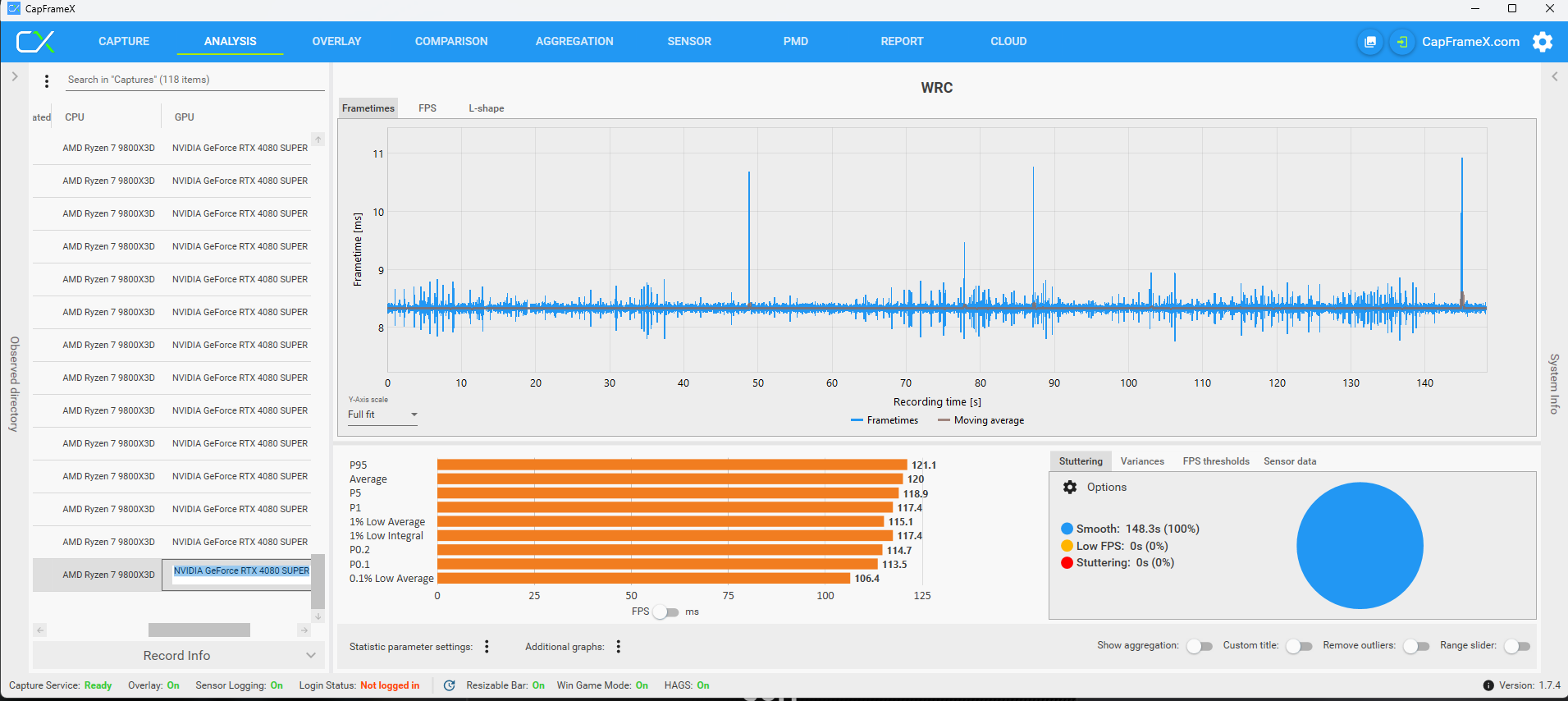This screenshot has height=701, width=1568.
Task: Toggle the FPS / ms units switch
Action: tap(665, 612)
